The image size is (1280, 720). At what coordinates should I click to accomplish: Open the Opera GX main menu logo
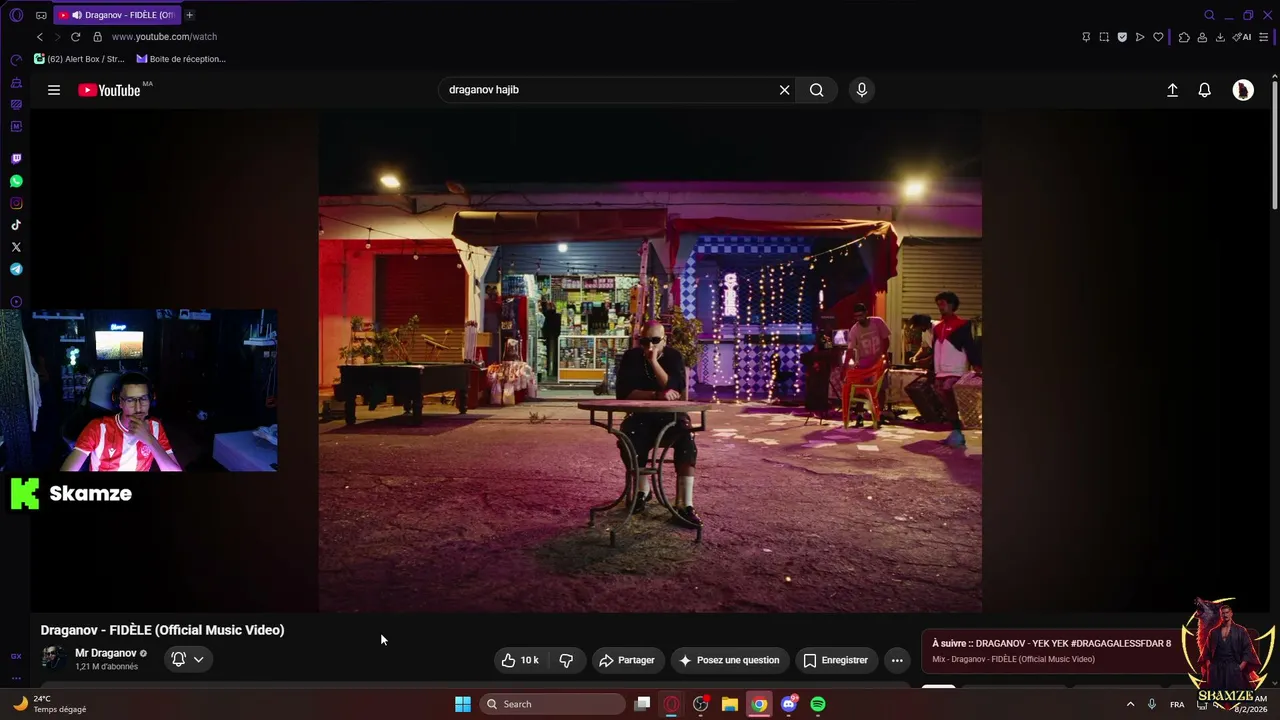[16, 15]
